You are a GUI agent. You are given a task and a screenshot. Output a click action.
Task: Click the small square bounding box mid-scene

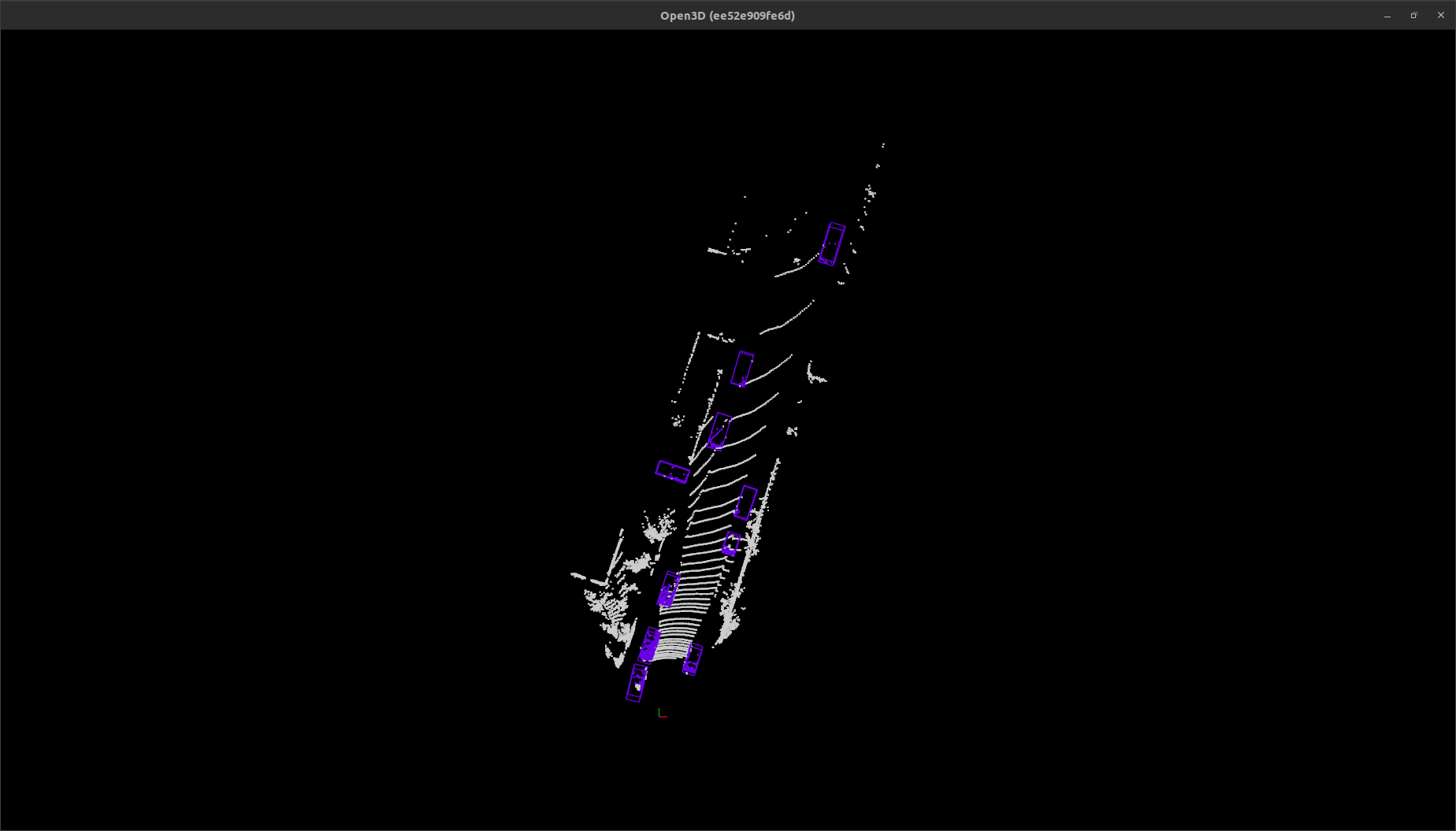tap(731, 543)
